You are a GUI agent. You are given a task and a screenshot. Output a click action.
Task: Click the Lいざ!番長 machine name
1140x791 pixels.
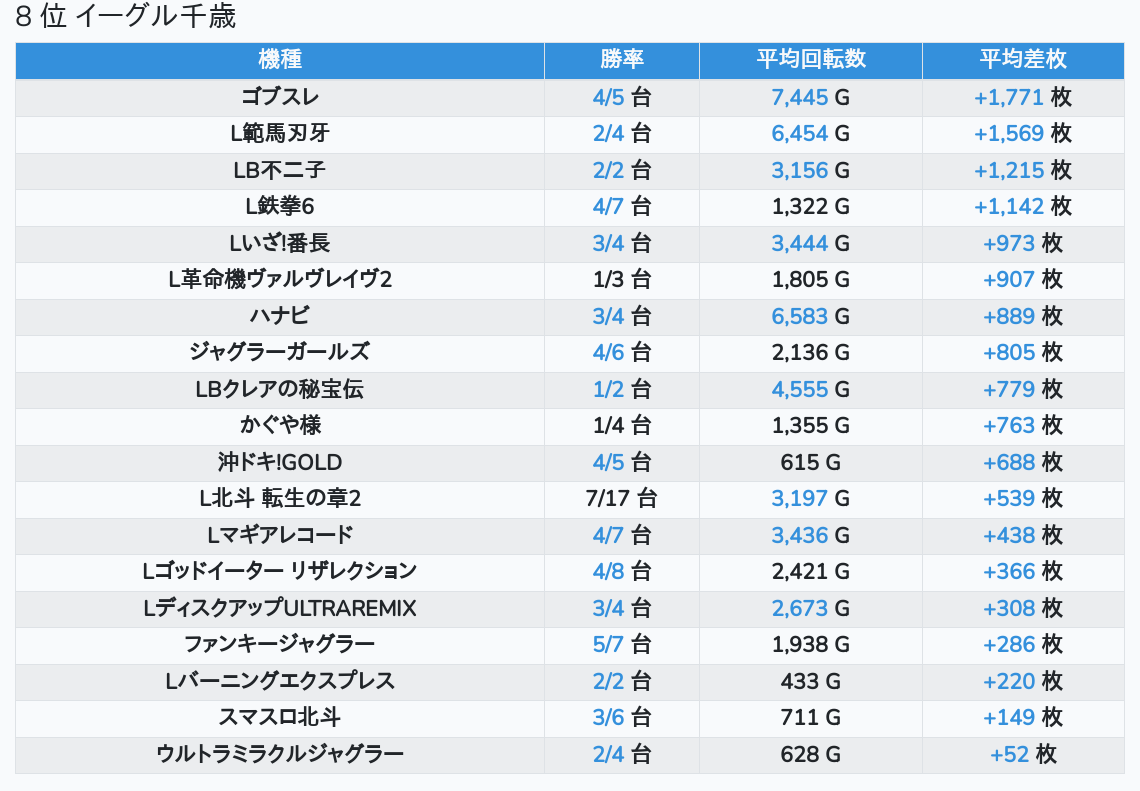pyautogui.click(x=280, y=243)
